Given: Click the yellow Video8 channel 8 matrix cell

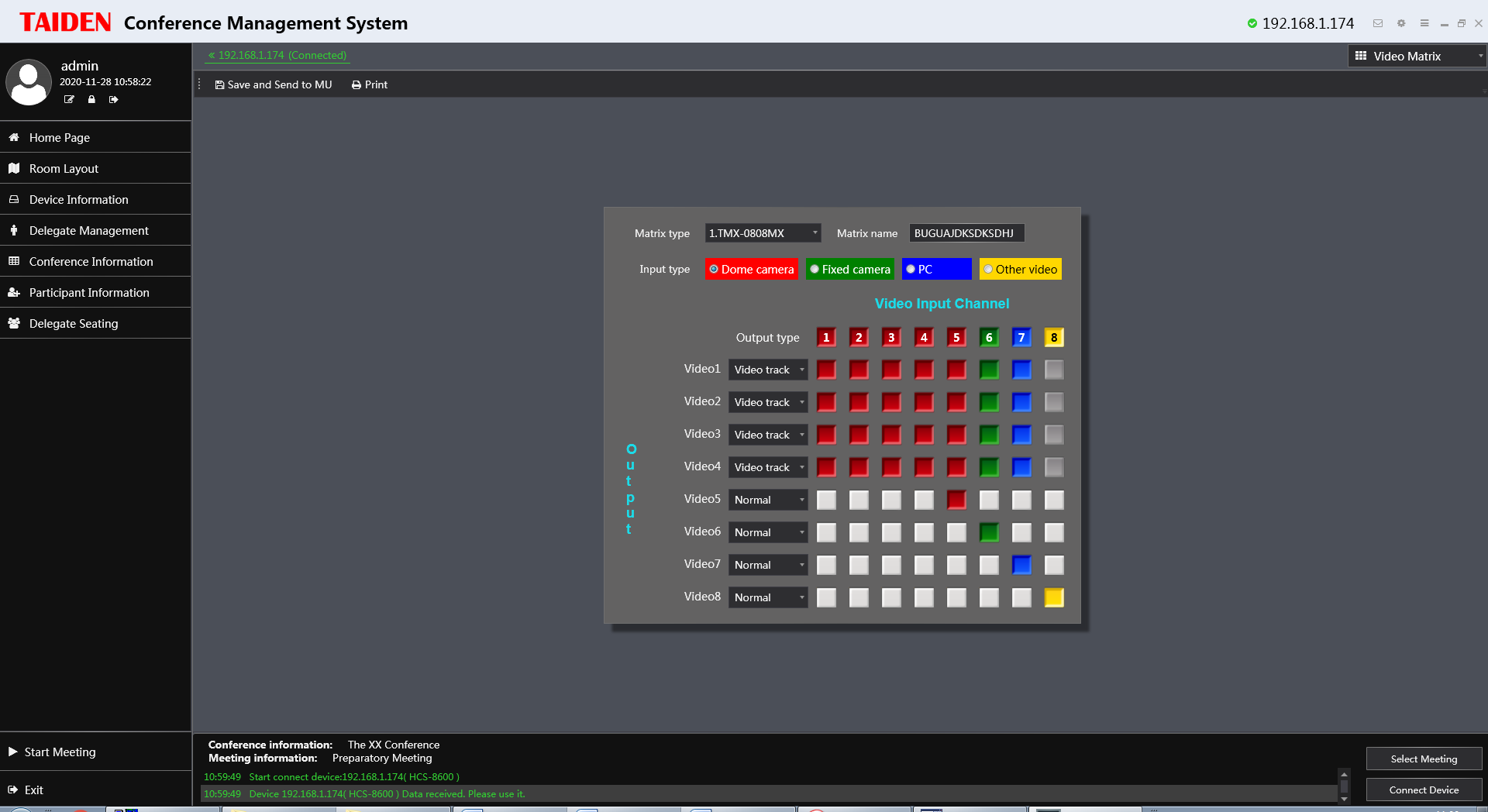Looking at the screenshot, I should 1053,597.
